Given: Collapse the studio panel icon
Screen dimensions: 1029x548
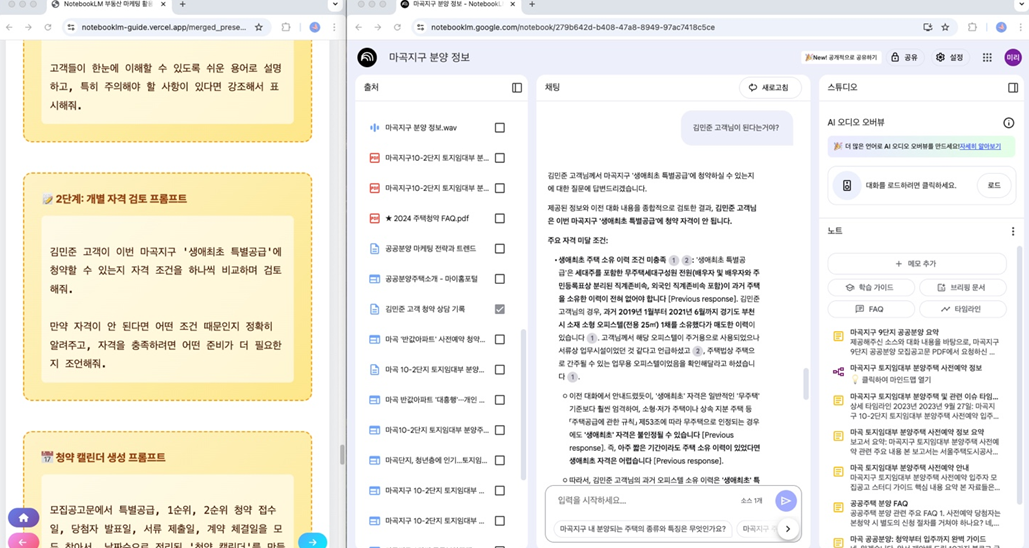Looking at the screenshot, I should (x=1013, y=87).
